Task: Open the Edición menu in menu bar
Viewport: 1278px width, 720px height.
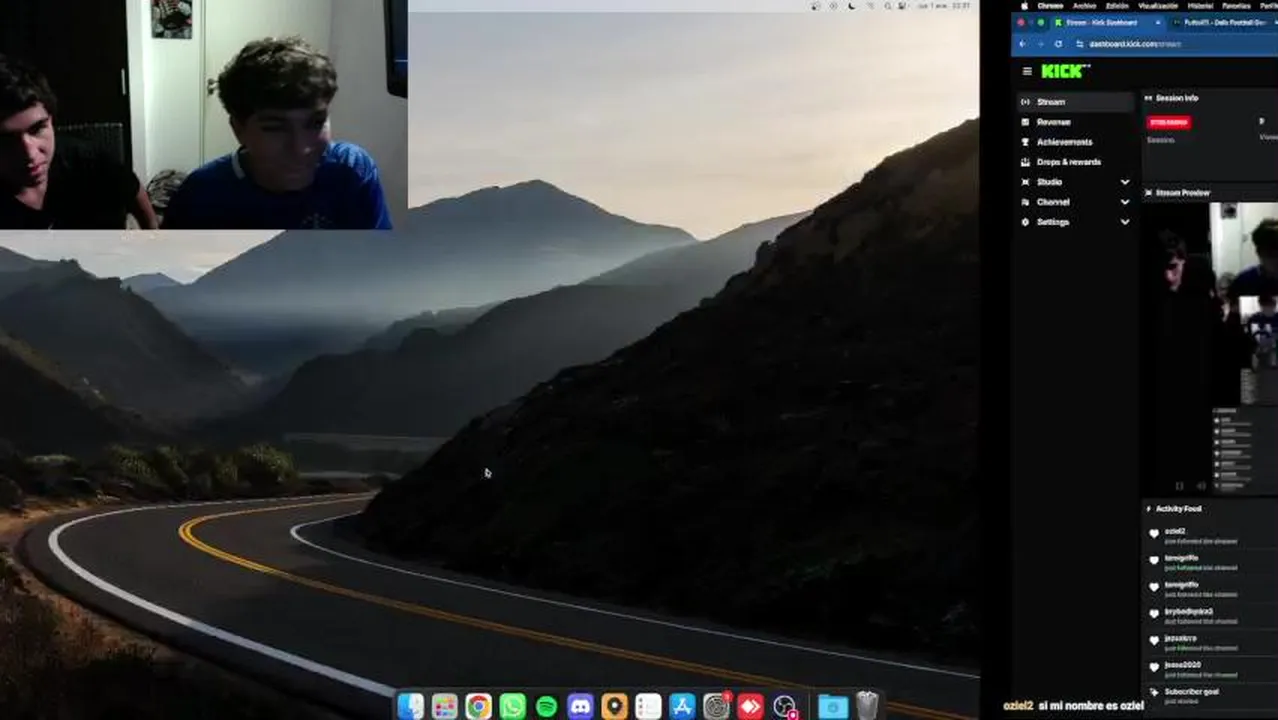Action: point(1117,5)
